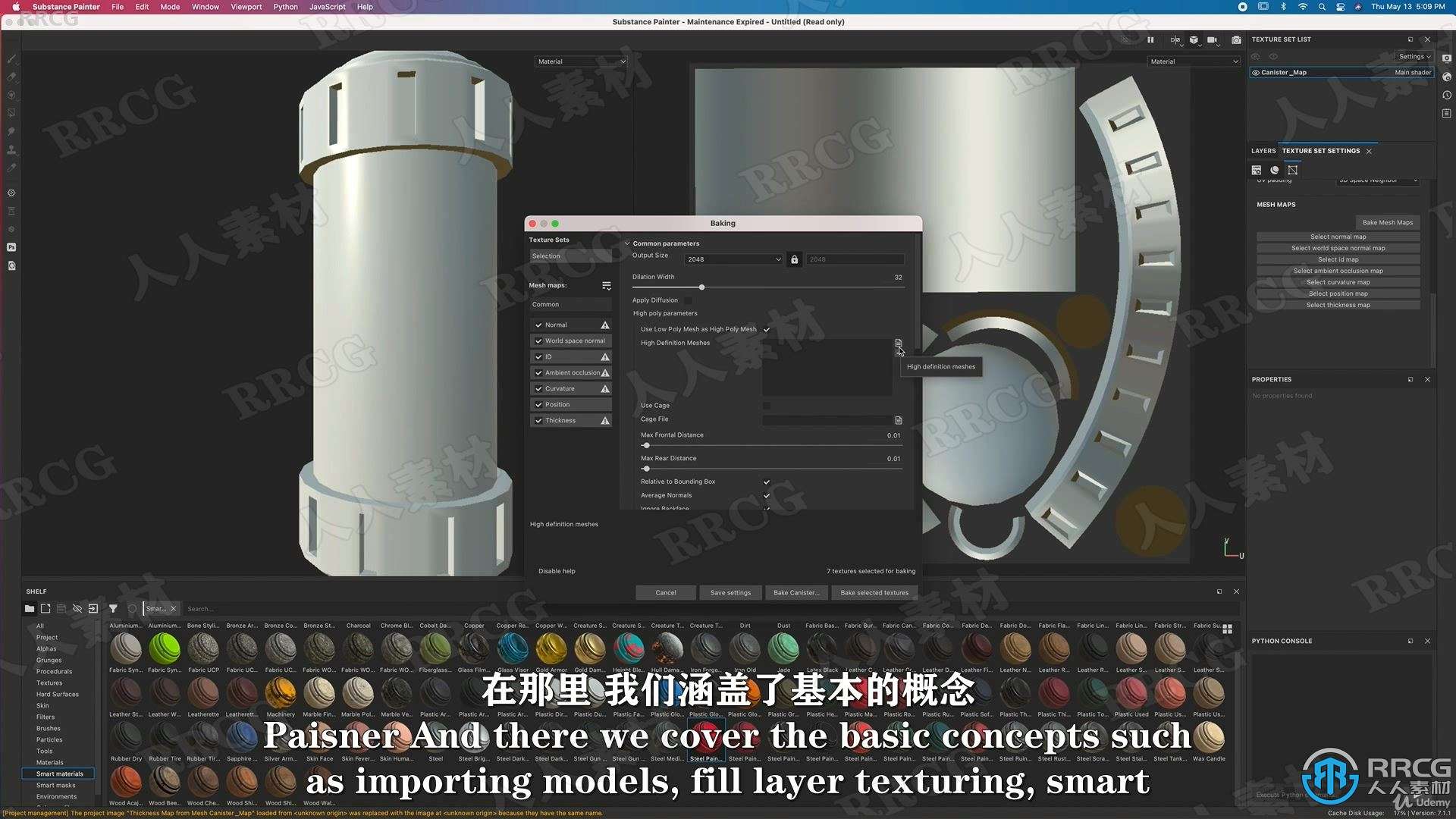Viewport: 1456px width, 819px height.
Task: Click the output size lock icon
Action: pyautogui.click(x=794, y=259)
